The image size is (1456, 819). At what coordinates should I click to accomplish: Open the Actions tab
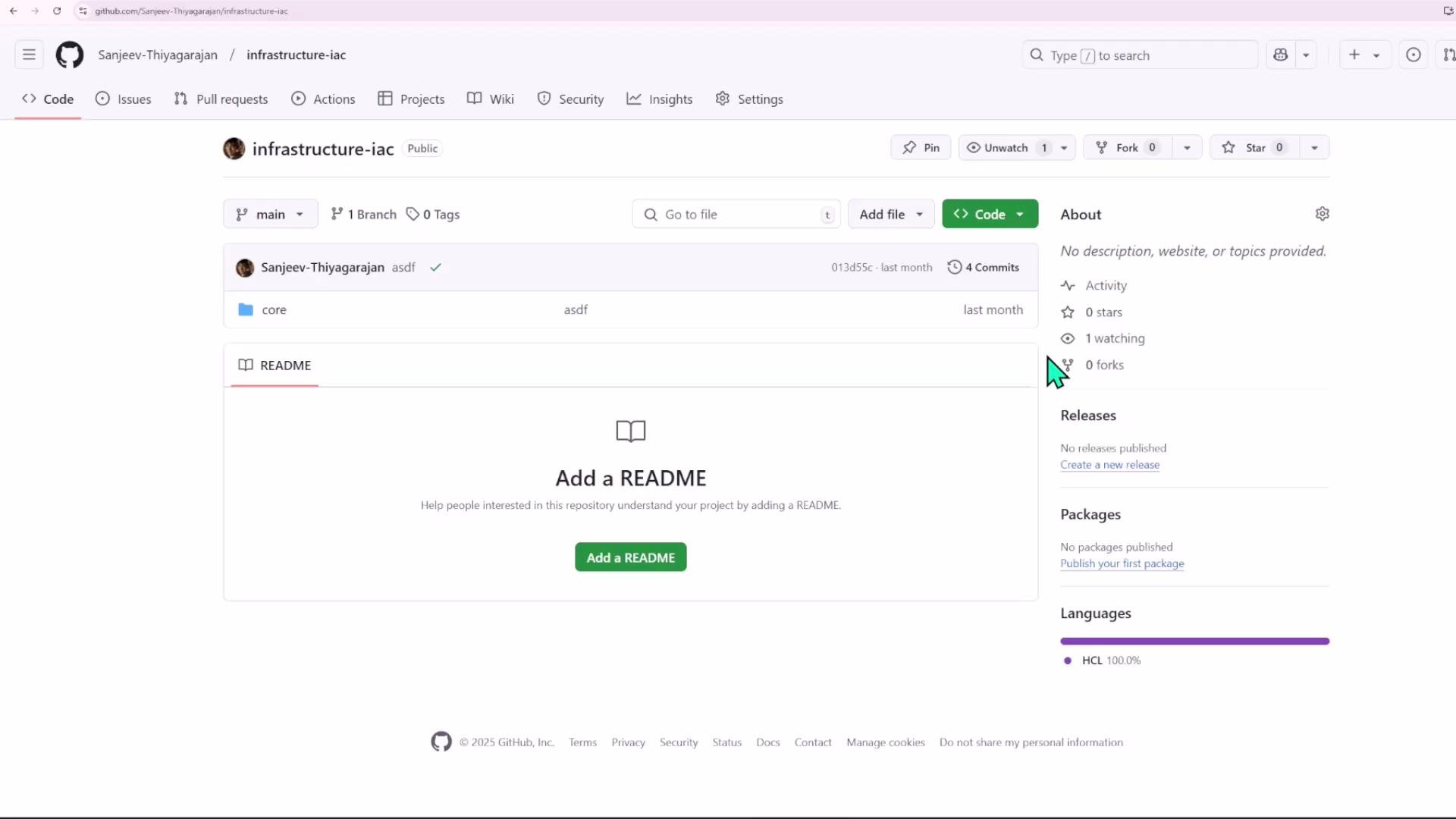(x=323, y=99)
